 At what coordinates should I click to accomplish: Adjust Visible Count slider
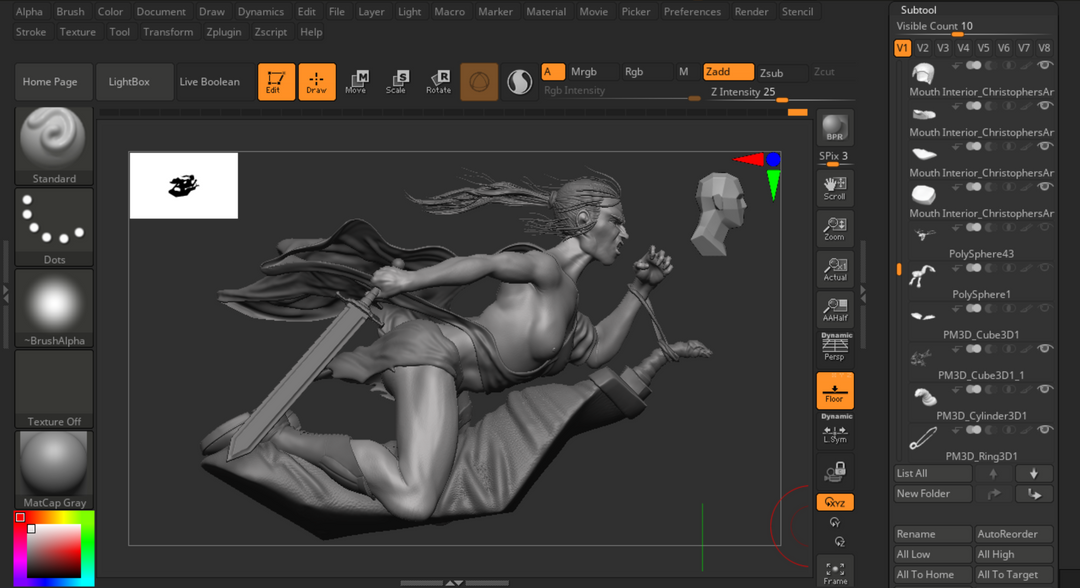pos(974,28)
